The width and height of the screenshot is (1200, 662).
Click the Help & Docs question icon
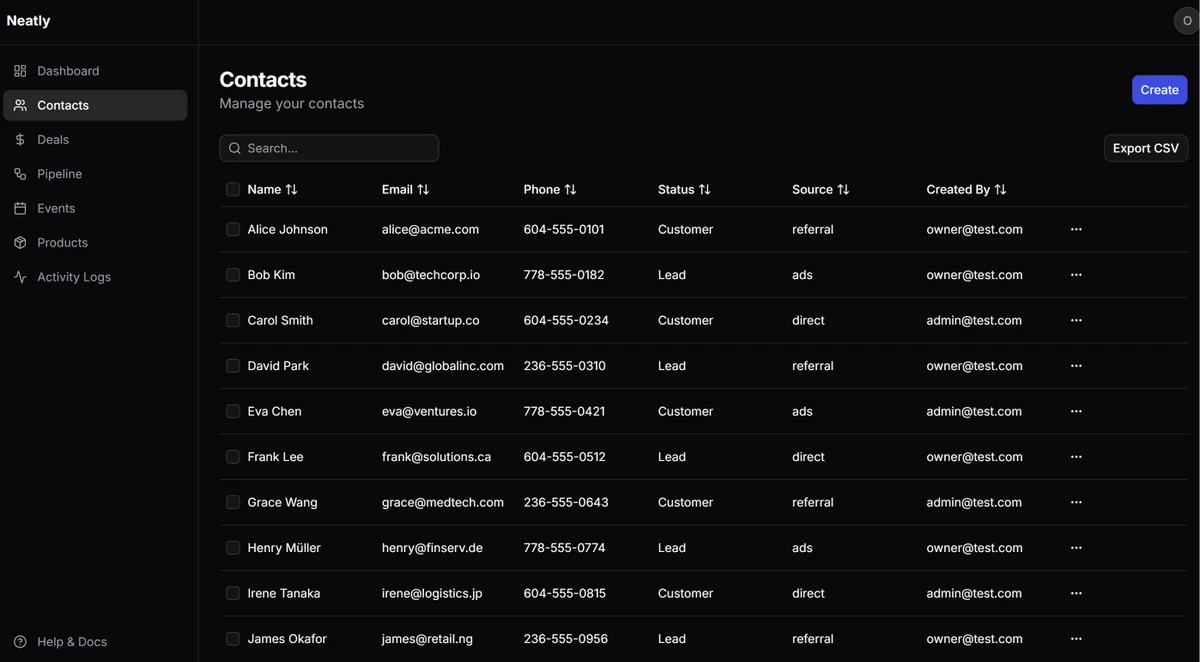pos(20,642)
